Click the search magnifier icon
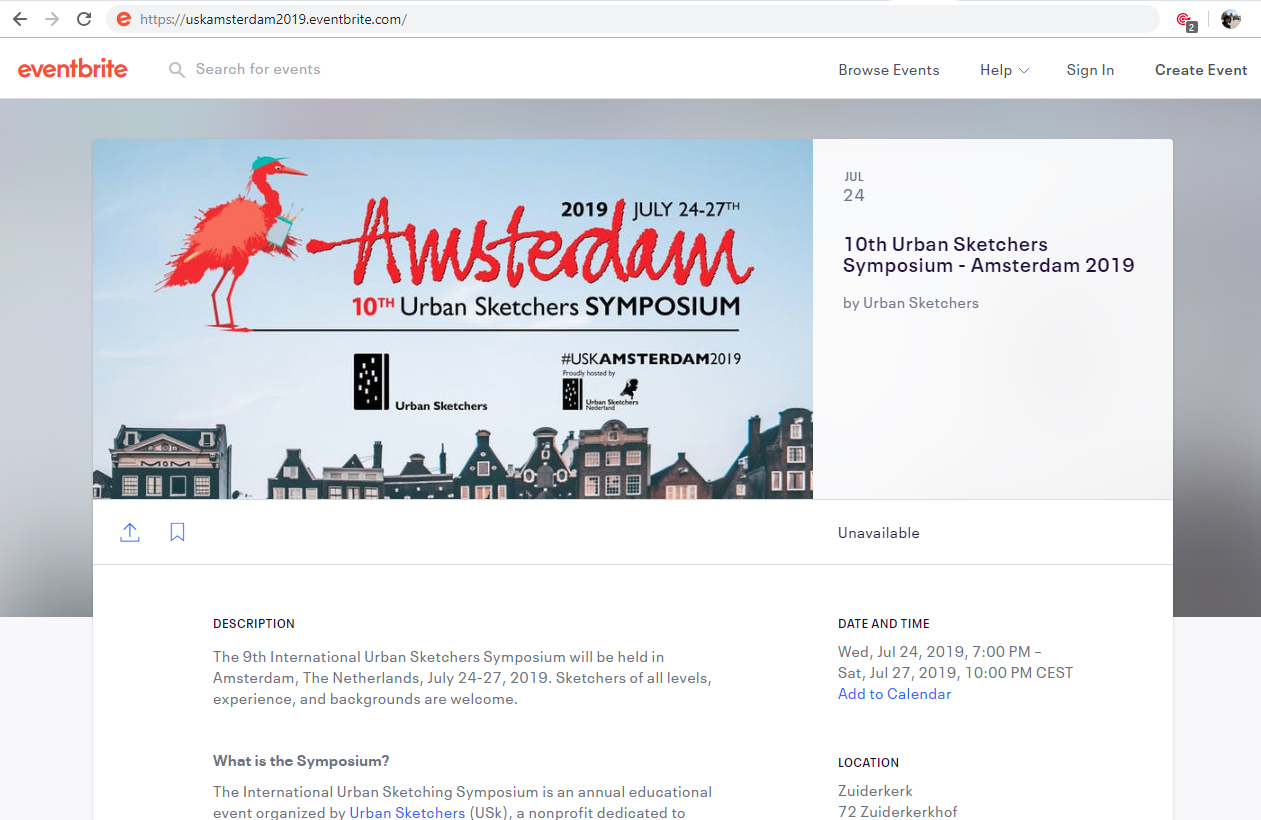 click(x=177, y=70)
